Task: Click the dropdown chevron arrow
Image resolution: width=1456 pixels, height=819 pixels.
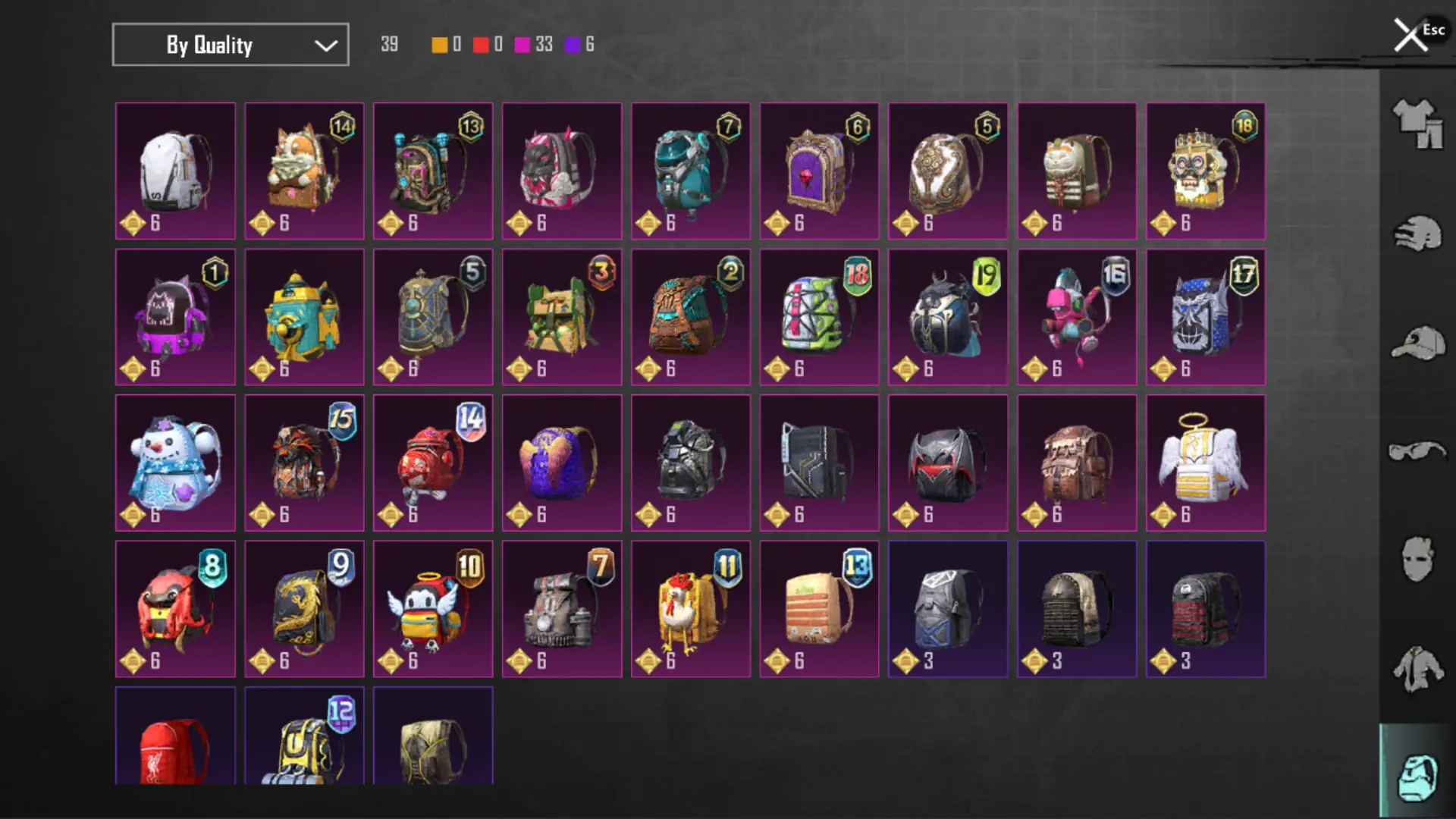Action: [326, 45]
